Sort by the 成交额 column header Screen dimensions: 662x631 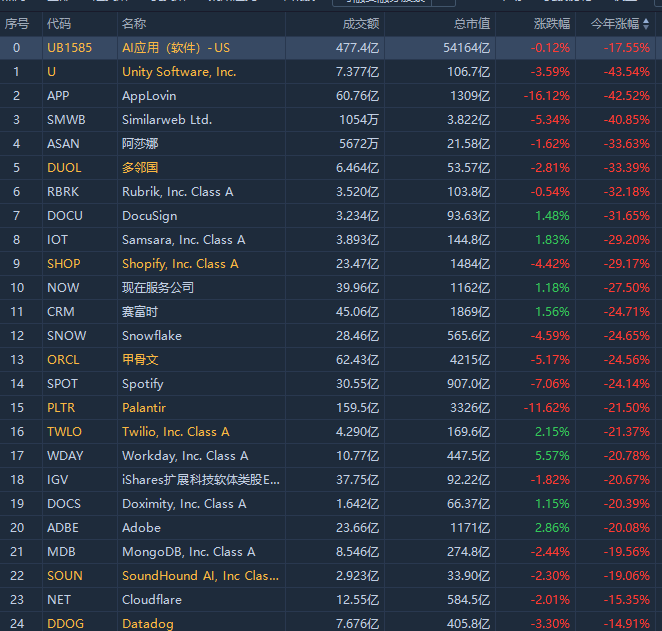[361, 24]
